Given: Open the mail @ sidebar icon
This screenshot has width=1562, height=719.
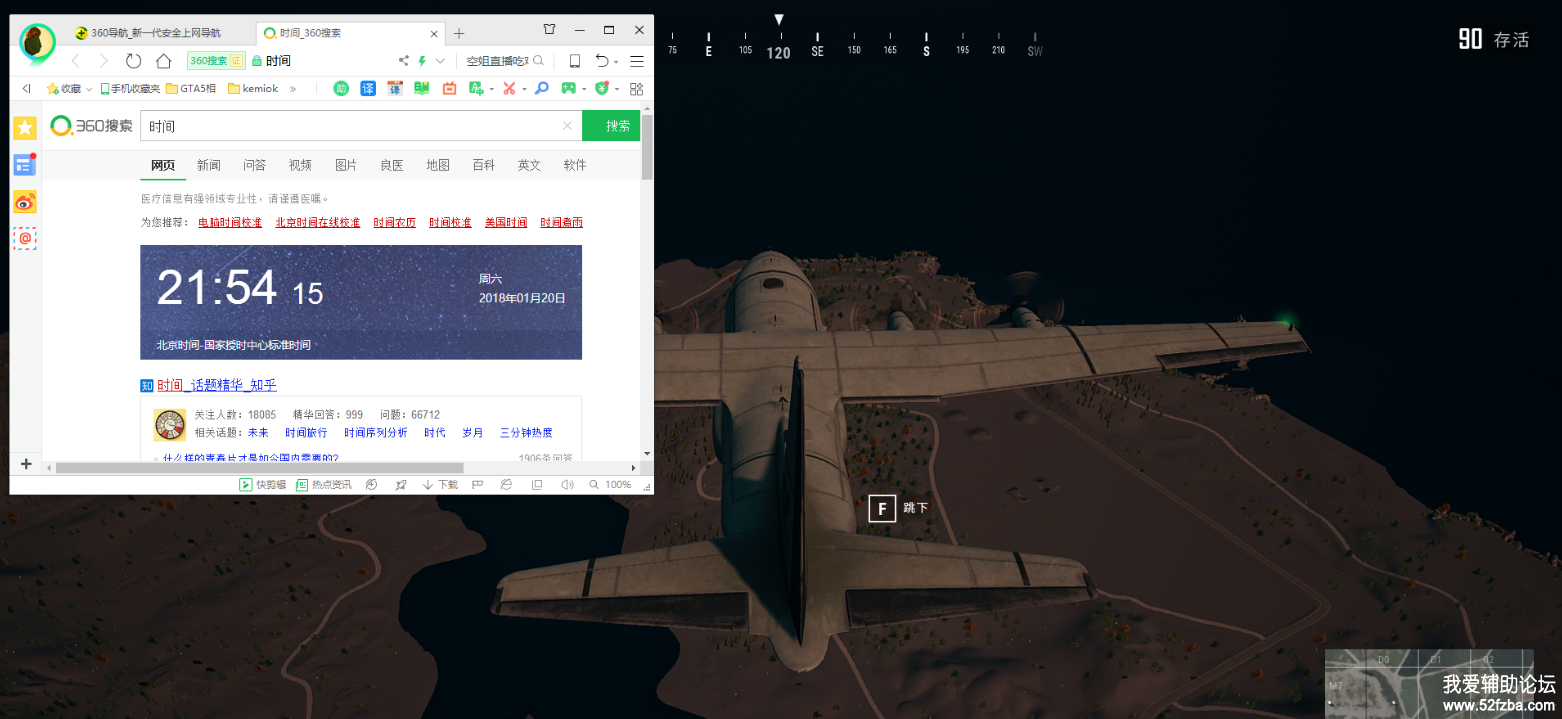Looking at the screenshot, I should pos(25,239).
